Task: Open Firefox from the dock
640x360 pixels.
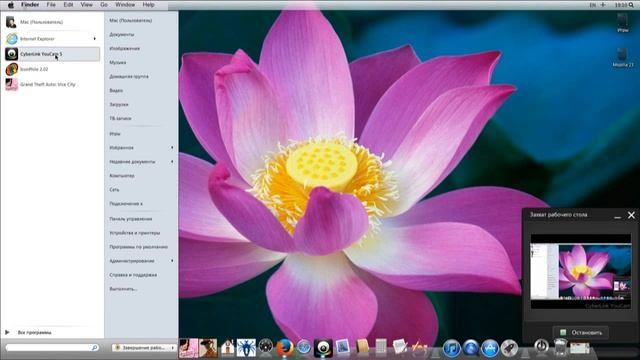Action: tap(284, 348)
